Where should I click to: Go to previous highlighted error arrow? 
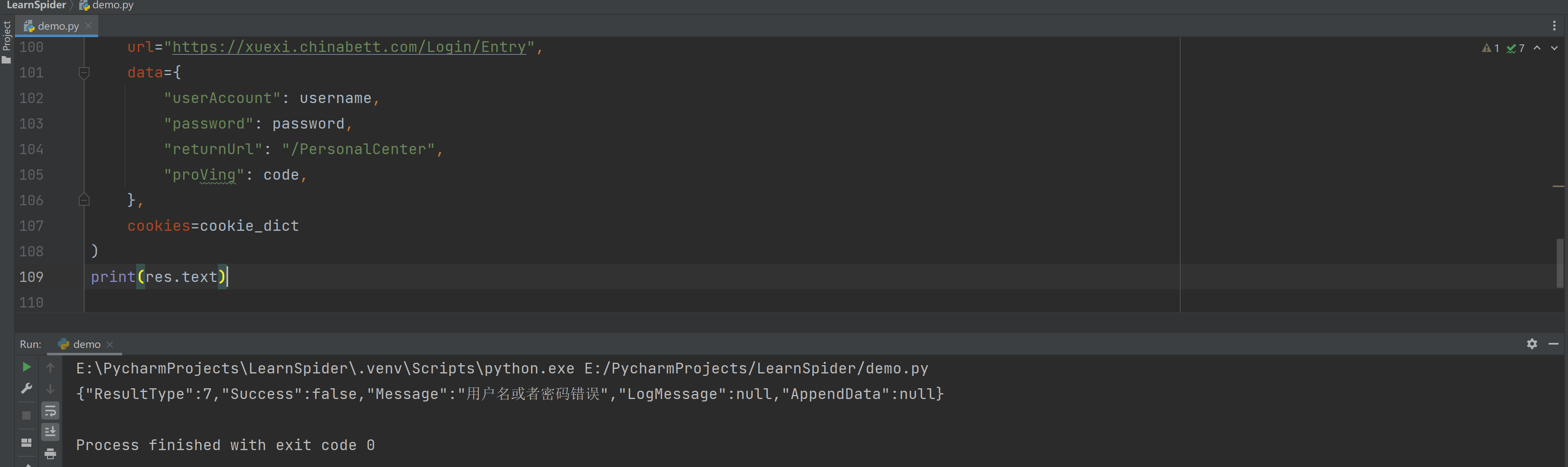(1537, 47)
